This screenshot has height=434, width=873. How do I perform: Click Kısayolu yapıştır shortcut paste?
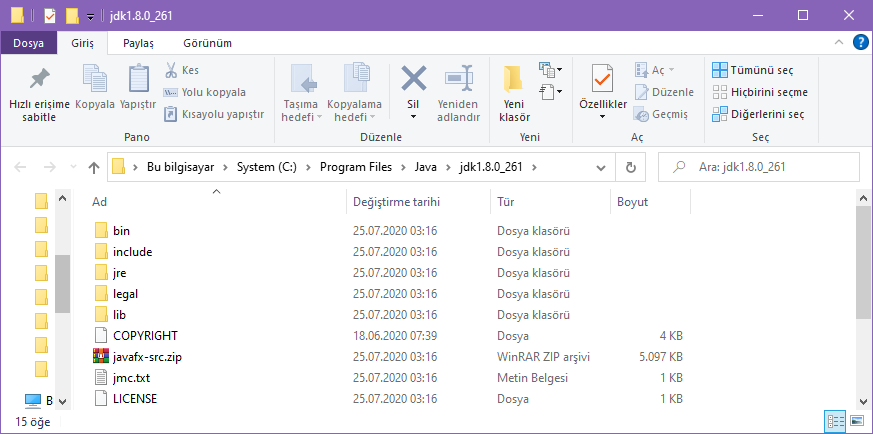[214, 115]
